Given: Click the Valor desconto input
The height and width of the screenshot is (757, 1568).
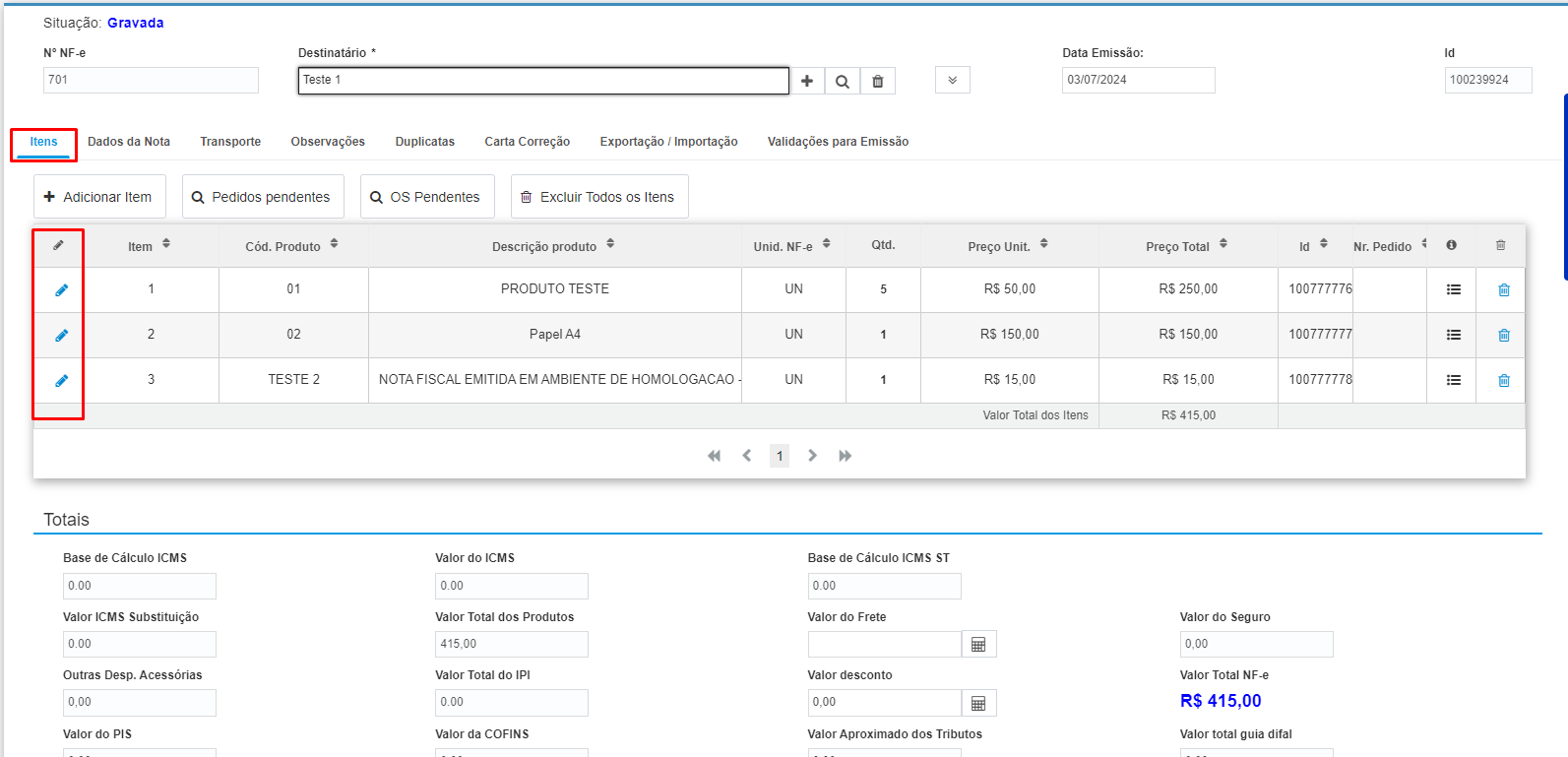Looking at the screenshot, I should (884, 703).
